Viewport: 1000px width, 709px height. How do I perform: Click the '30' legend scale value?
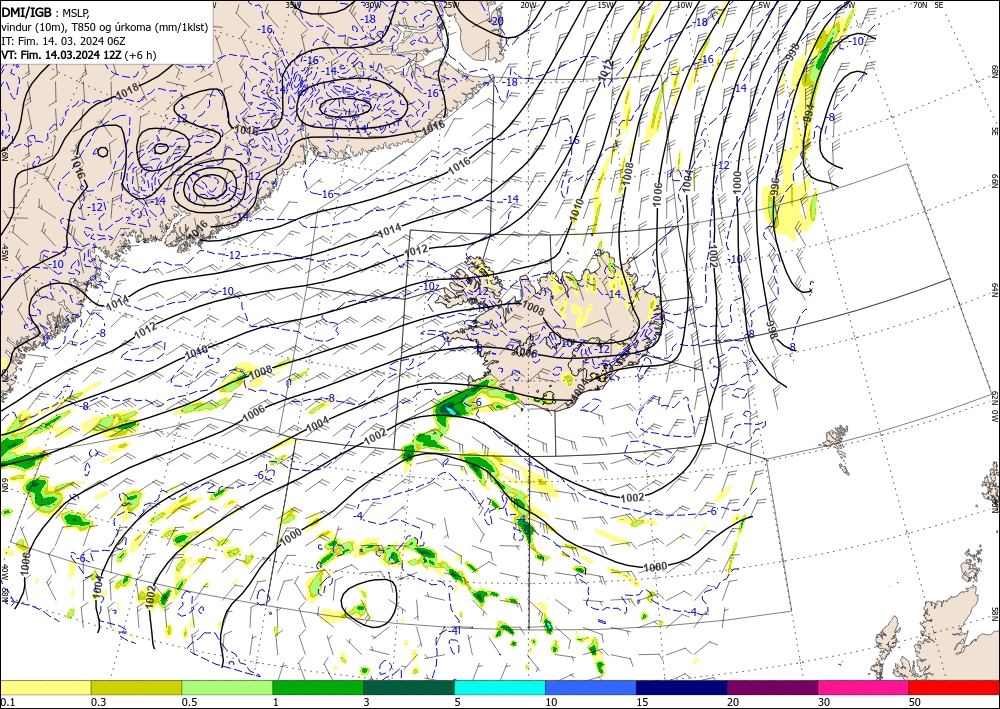(x=823, y=702)
